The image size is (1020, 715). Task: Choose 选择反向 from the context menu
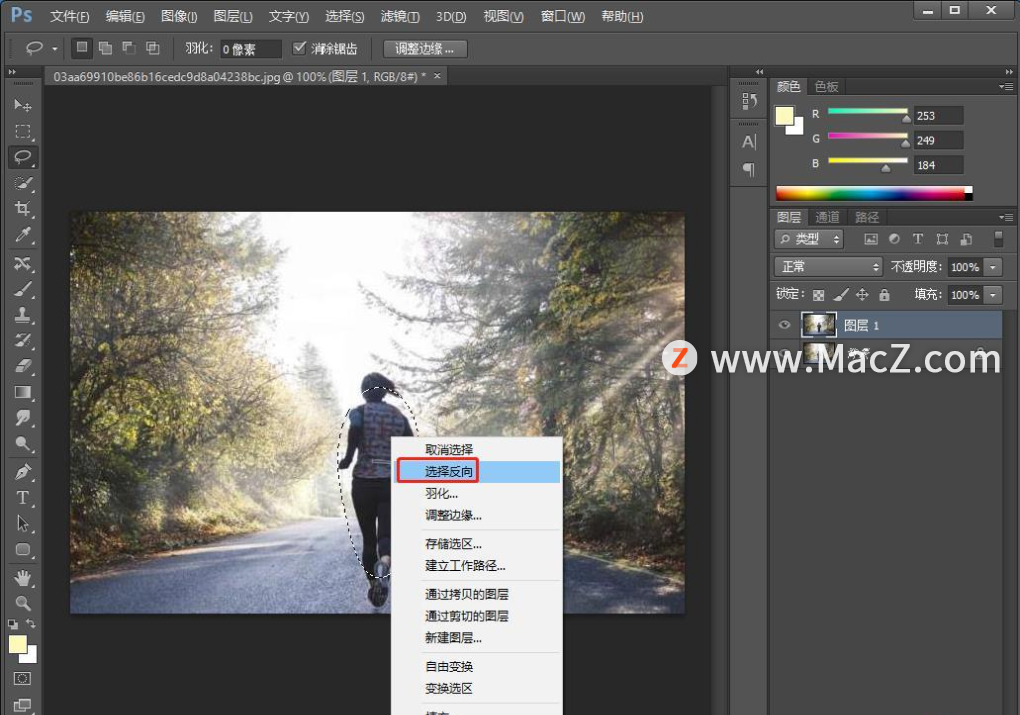[479, 471]
